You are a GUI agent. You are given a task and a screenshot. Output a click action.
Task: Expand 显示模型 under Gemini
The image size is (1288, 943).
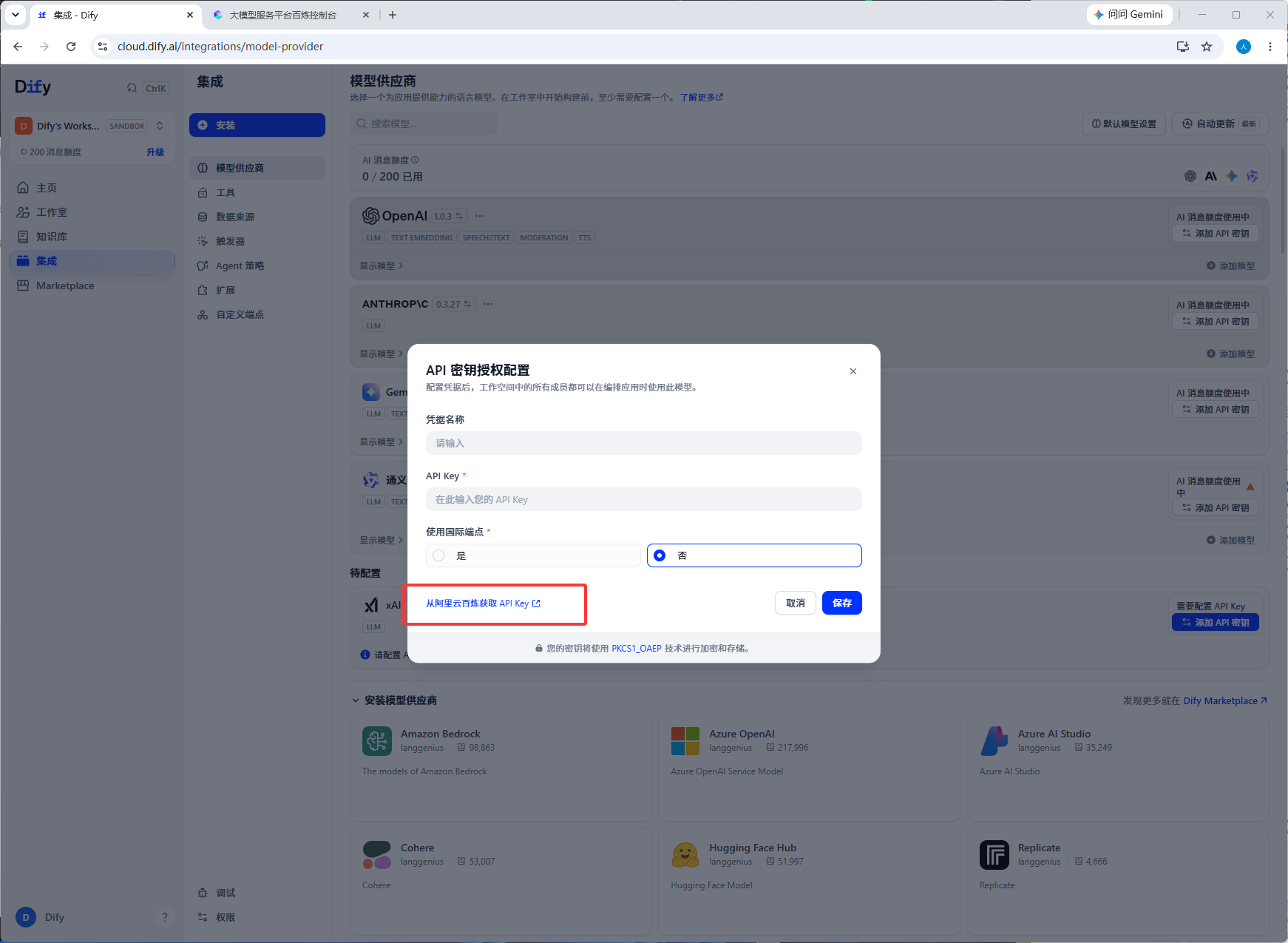[x=382, y=442]
